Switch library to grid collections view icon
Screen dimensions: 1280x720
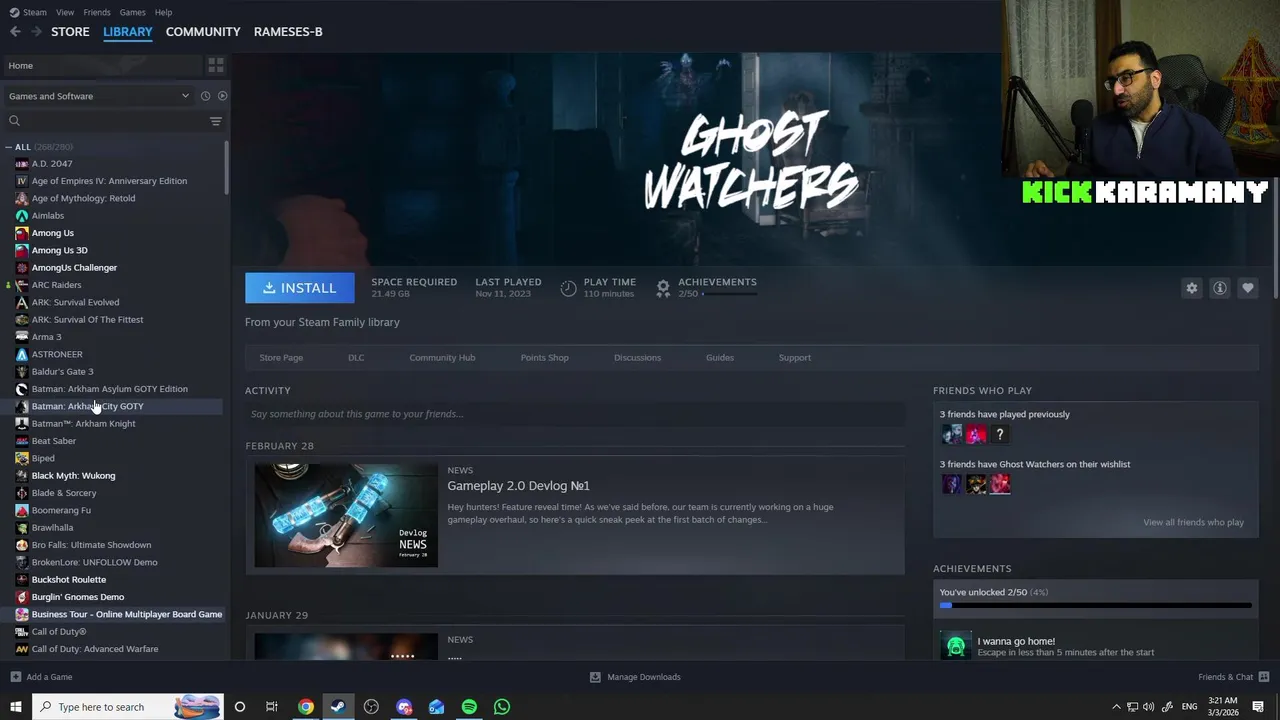[216, 65]
